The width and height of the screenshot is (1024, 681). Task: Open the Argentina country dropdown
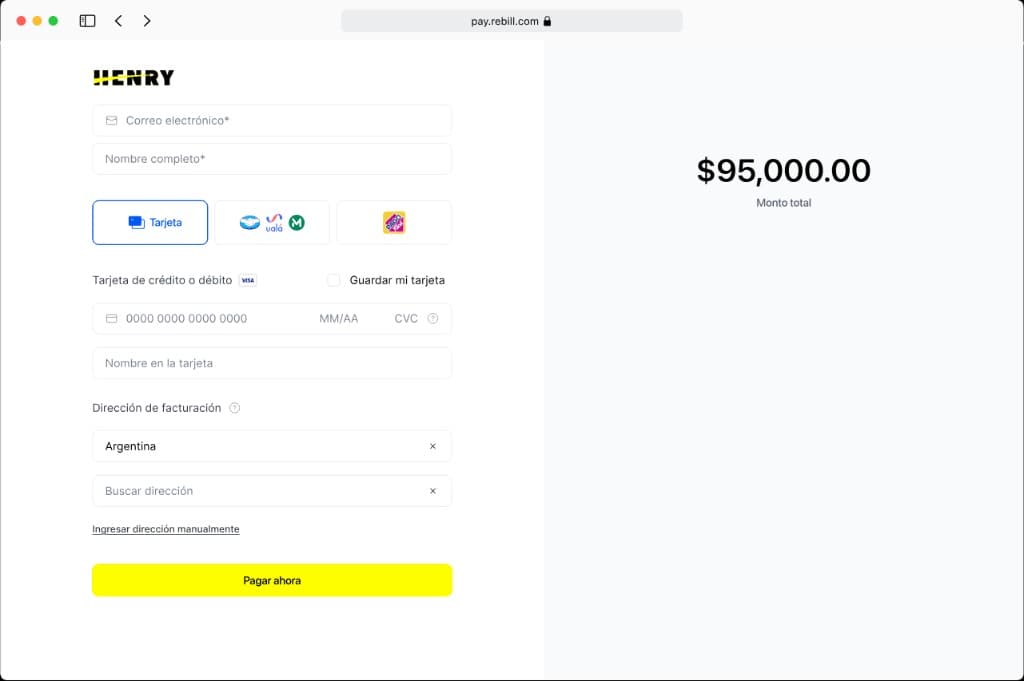click(272, 447)
